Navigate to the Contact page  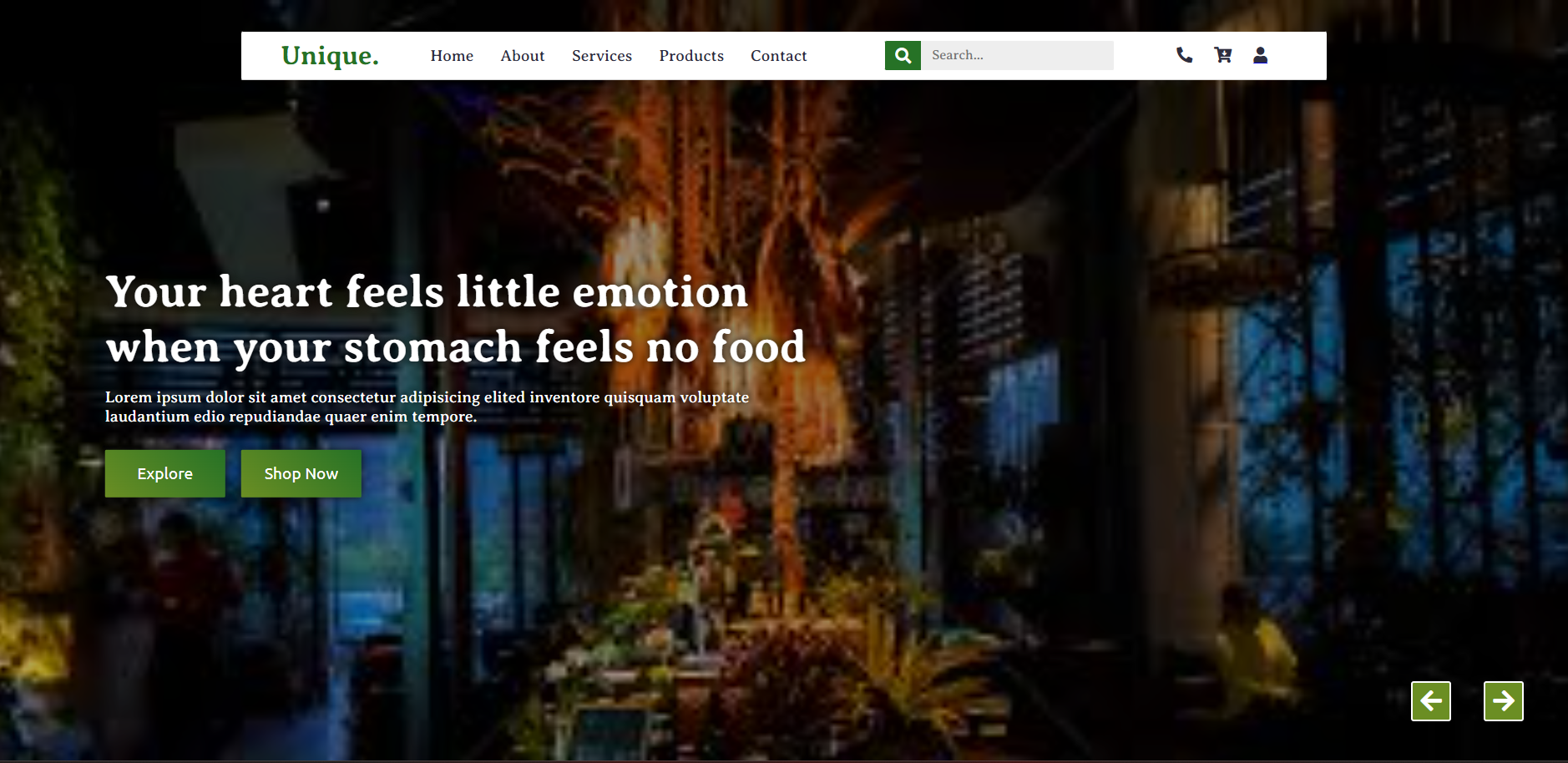coord(779,56)
